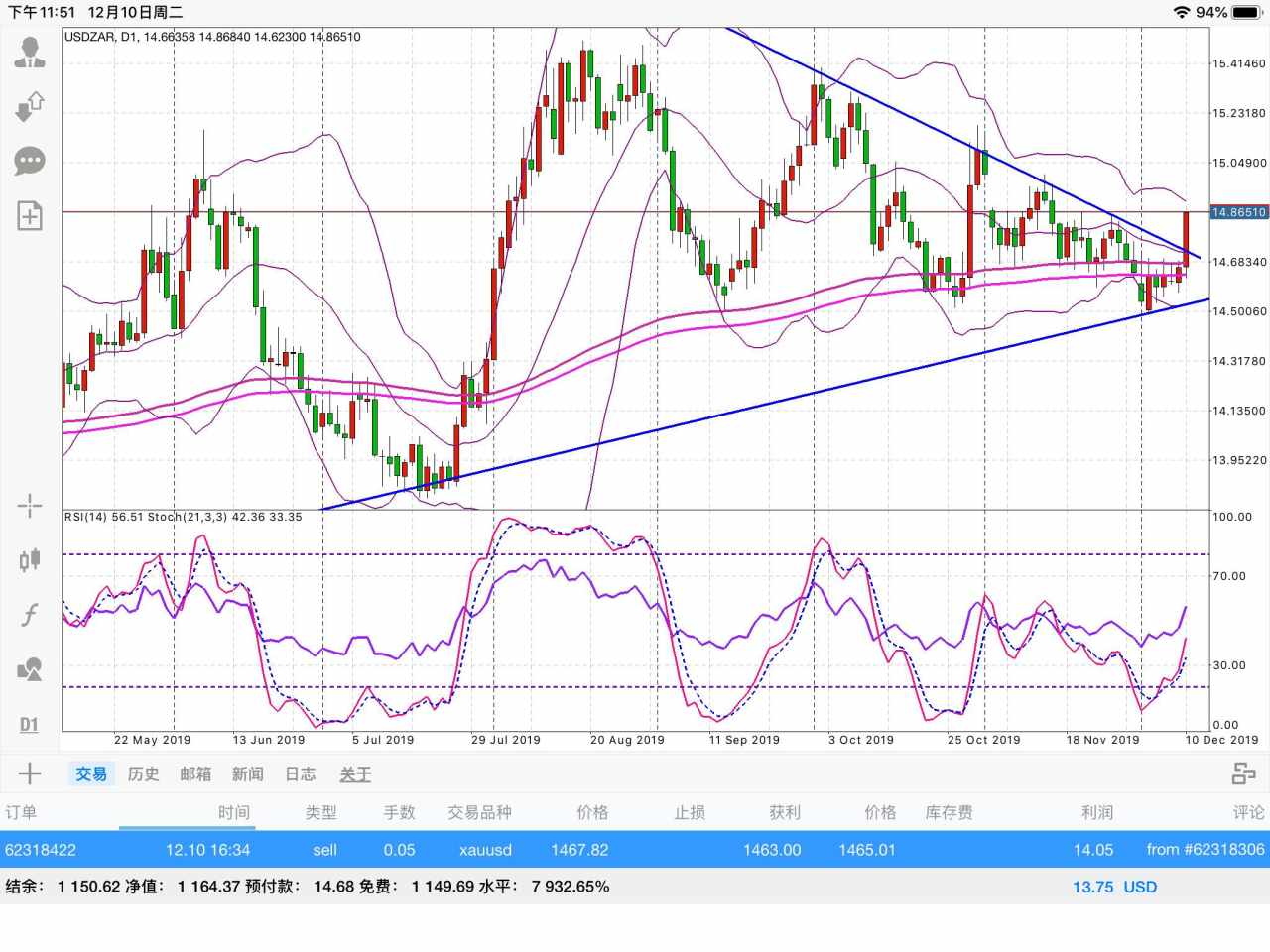Sort by the 利润 column header
This screenshot has width=1270, height=952.
click(x=1097, y=812)
